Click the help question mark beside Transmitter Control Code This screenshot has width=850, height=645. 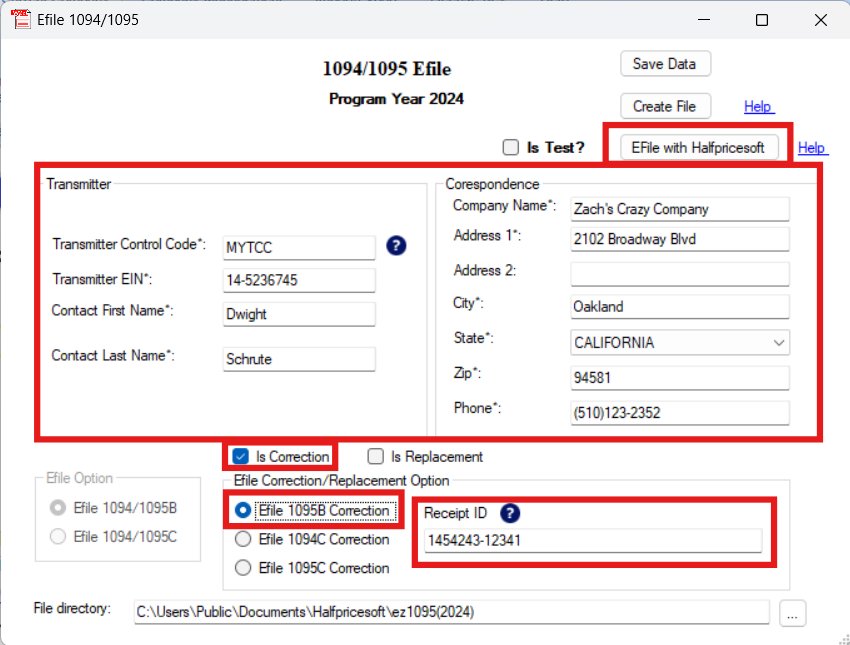(x=396, y=245)
